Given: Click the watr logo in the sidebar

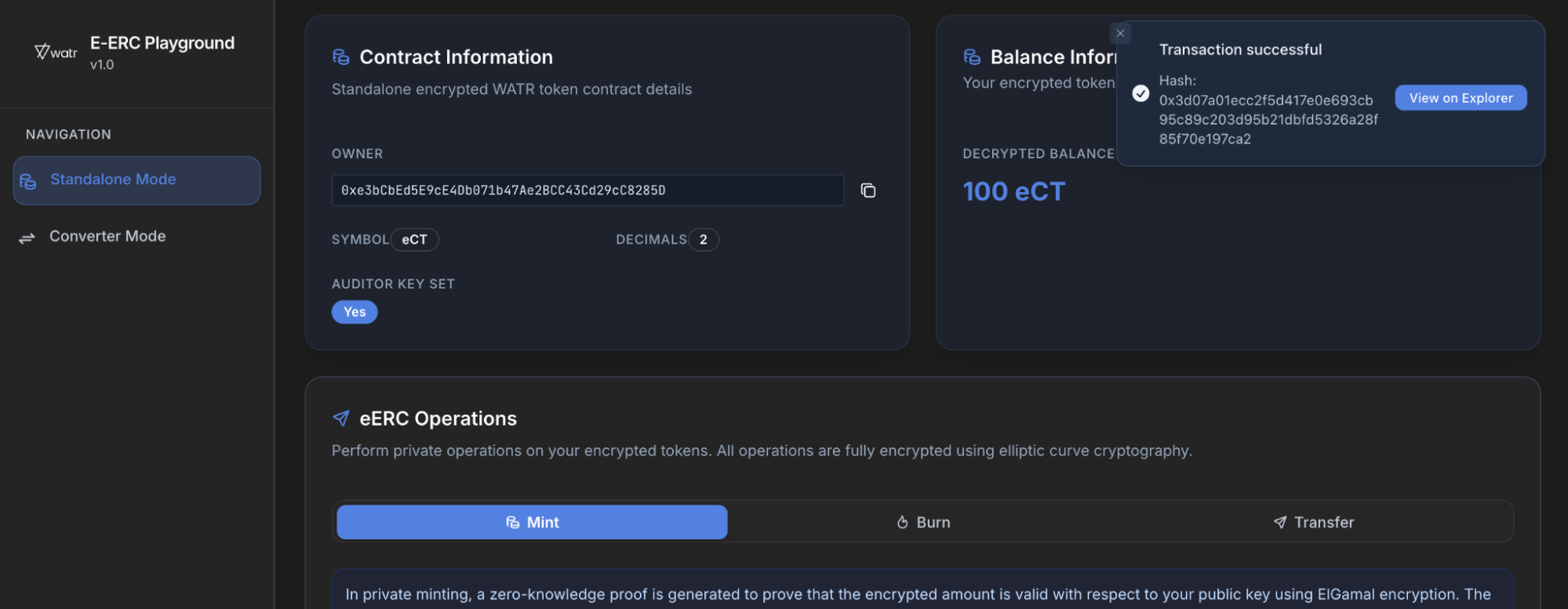Looking at the screenshot, I should pos(56,53).
